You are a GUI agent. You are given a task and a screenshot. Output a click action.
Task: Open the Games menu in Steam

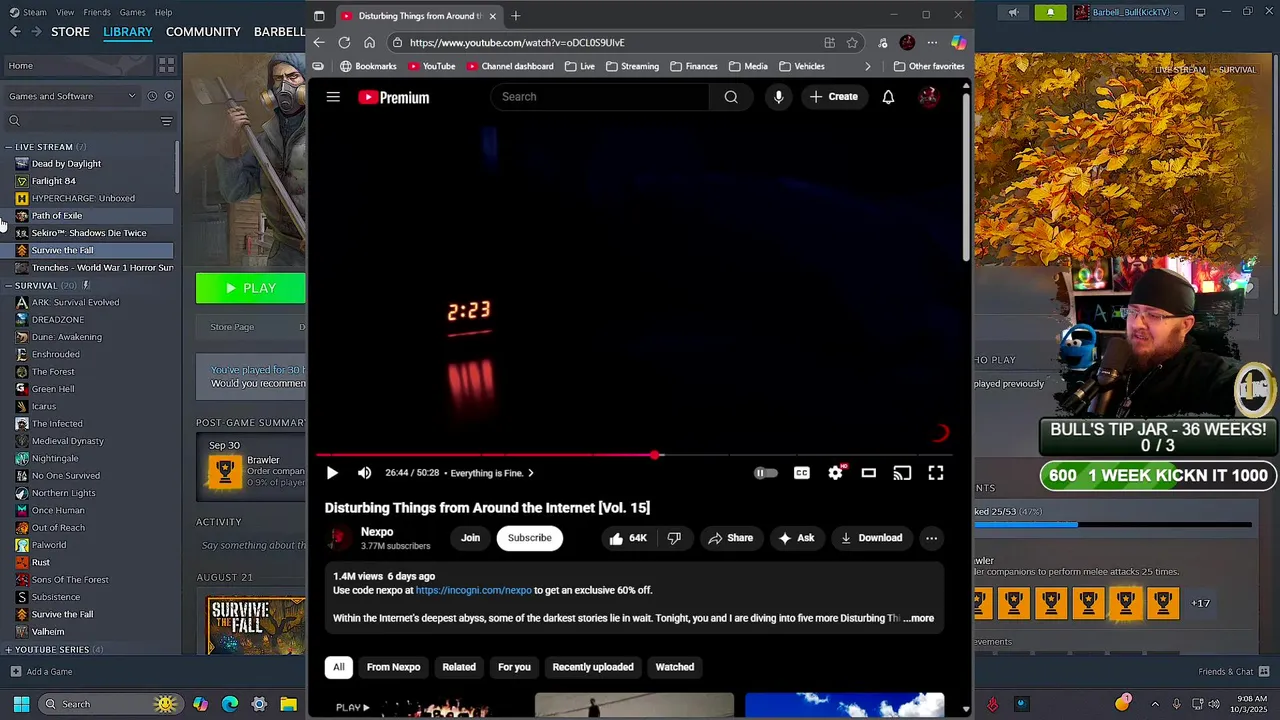point(132,12)
